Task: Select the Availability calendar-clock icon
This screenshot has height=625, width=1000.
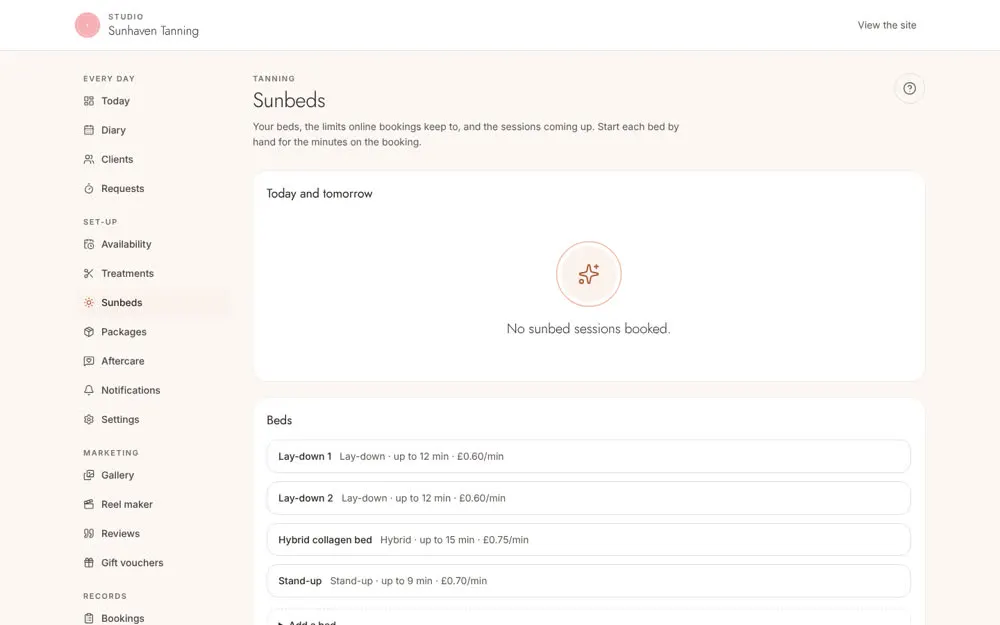Action: (x=89, y=244)
